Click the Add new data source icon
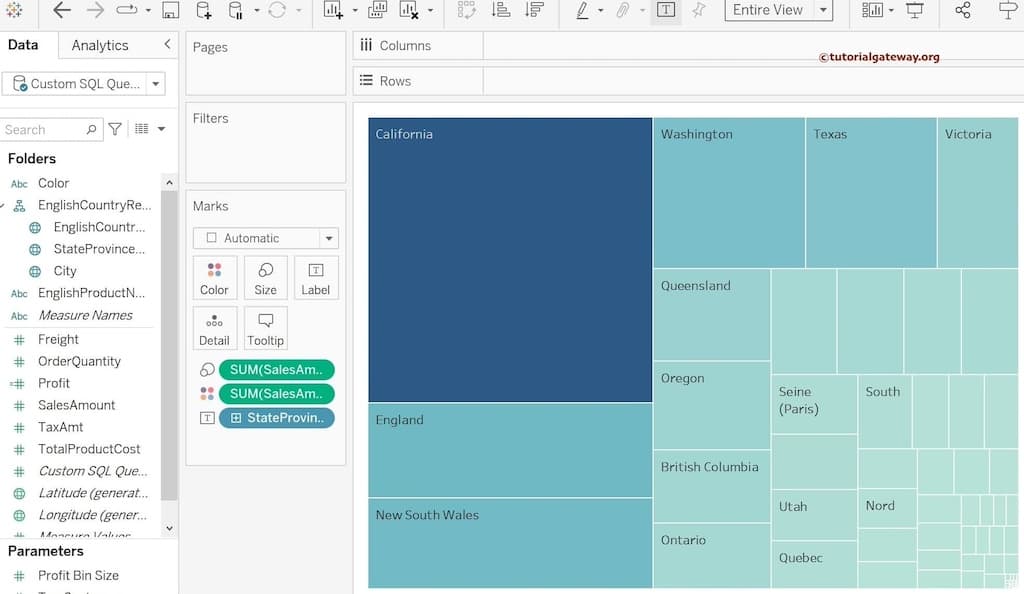Image resolution: width=1024 pixels, height=594 pixels. click(x=203, y=10)
